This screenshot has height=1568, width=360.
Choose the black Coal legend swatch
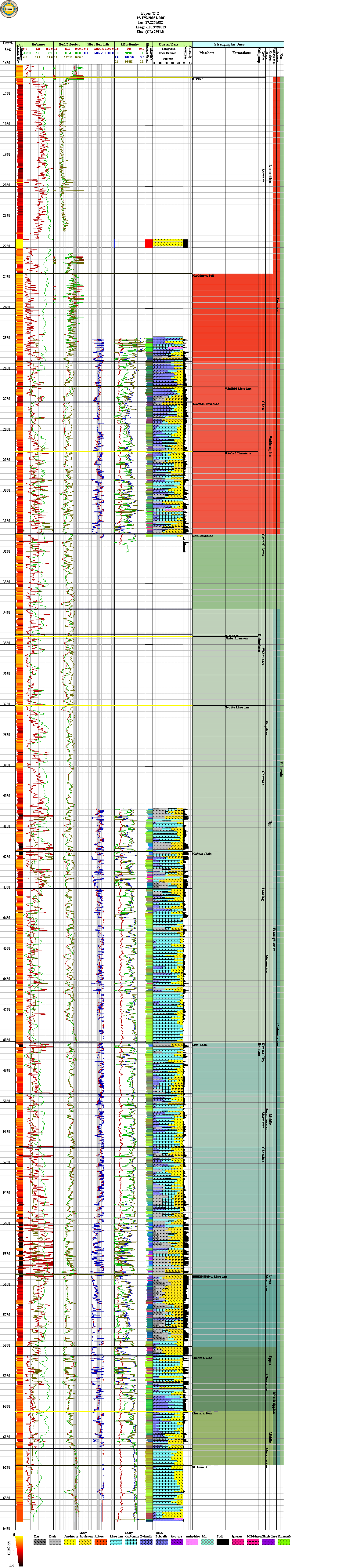[223, 1542]
